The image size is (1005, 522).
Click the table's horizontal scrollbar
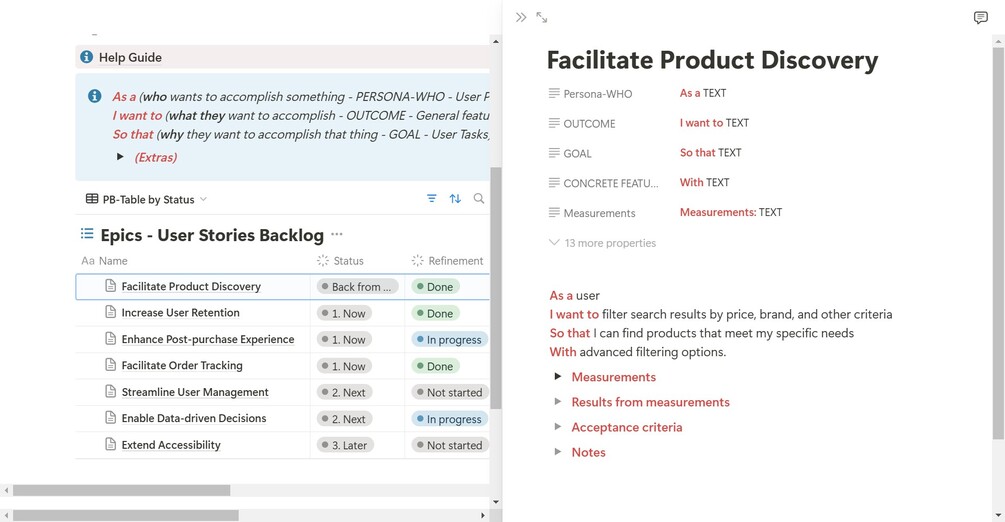pyautogui.click(x=121, y=491)
